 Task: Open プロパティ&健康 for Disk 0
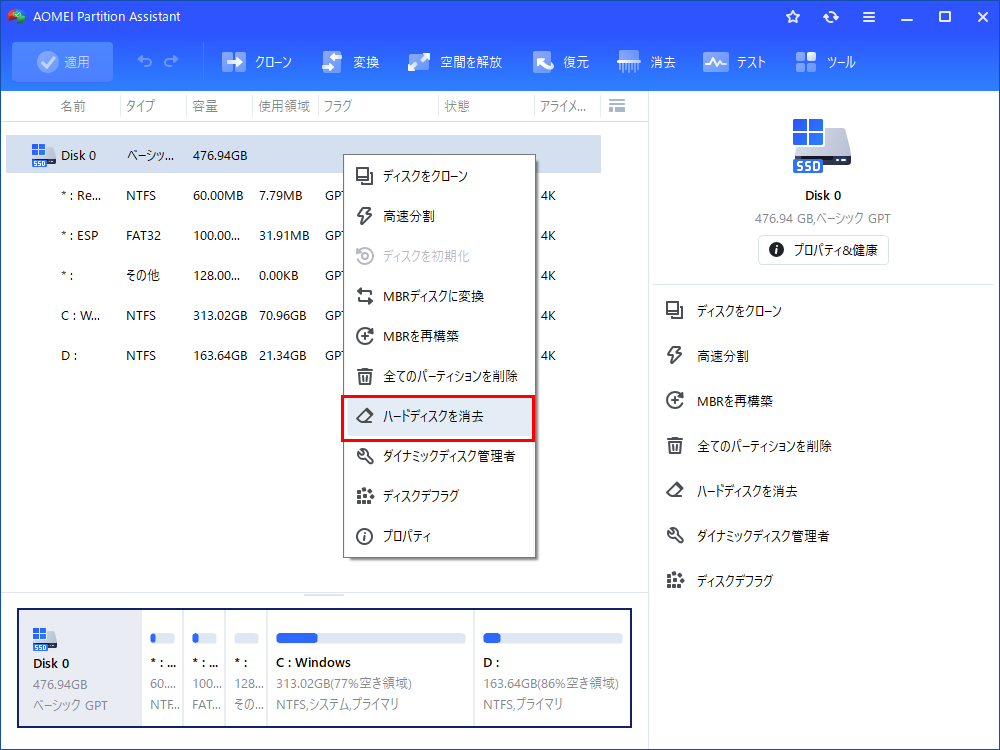pos(822,250)
